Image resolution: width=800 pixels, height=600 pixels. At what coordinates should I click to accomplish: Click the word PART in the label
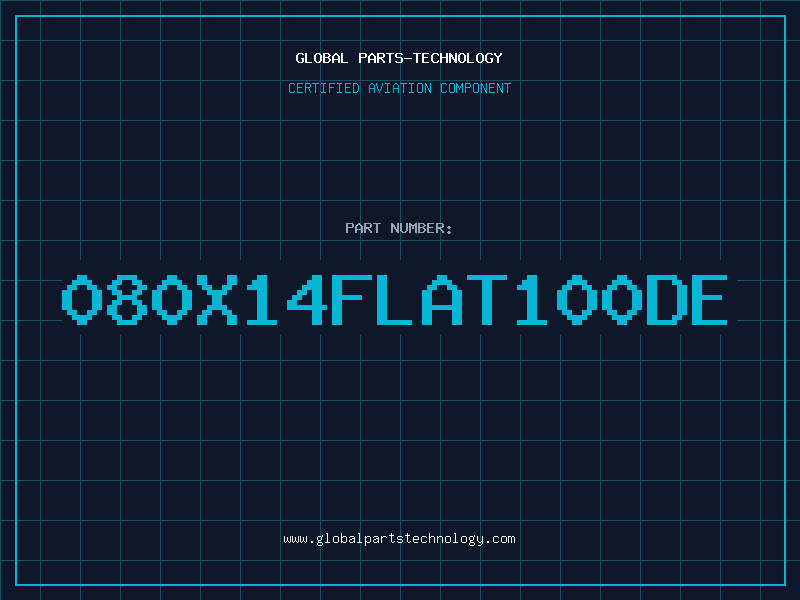pyautogui.click(x=363, y=228)
